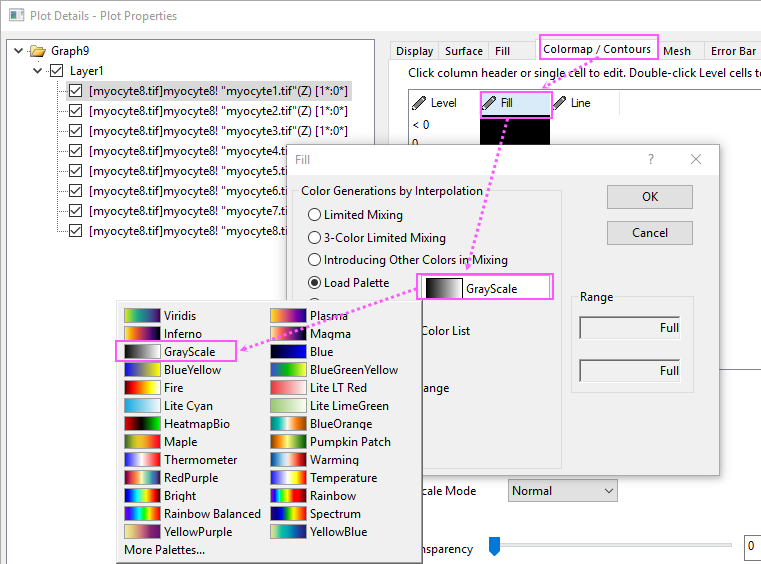Select Introducing Other Colors in Mixing
The width and height of the screenshot is (761, 564).
314,260
